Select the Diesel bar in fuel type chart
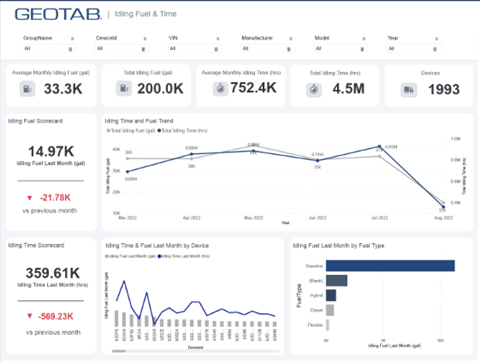The width and height of the screenshot is (480, 363). point(330,310)
